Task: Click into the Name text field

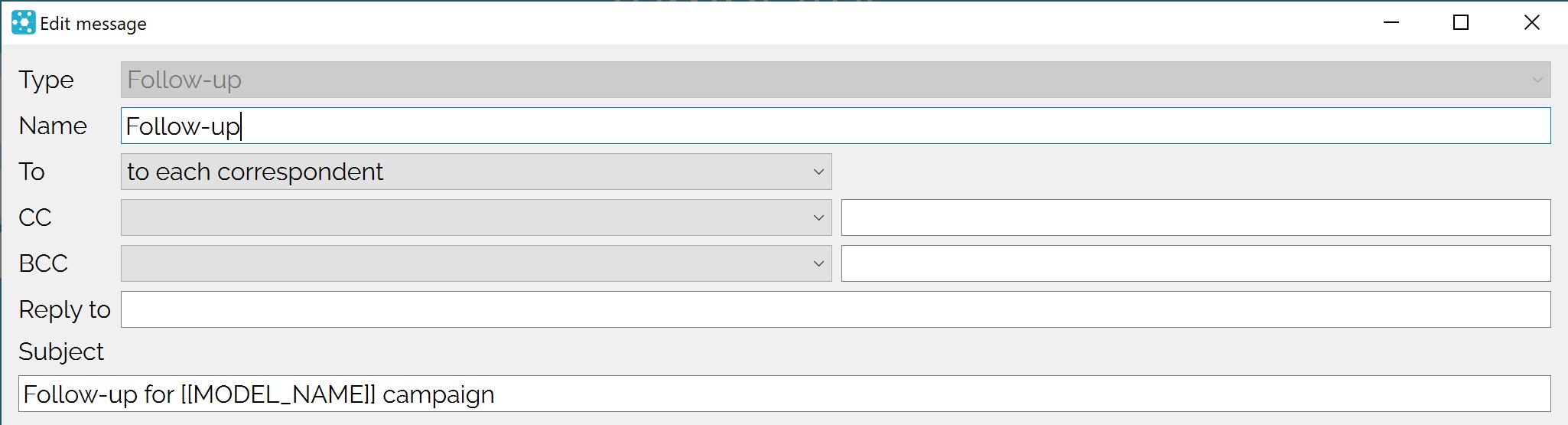Action: tap(835, 126)
